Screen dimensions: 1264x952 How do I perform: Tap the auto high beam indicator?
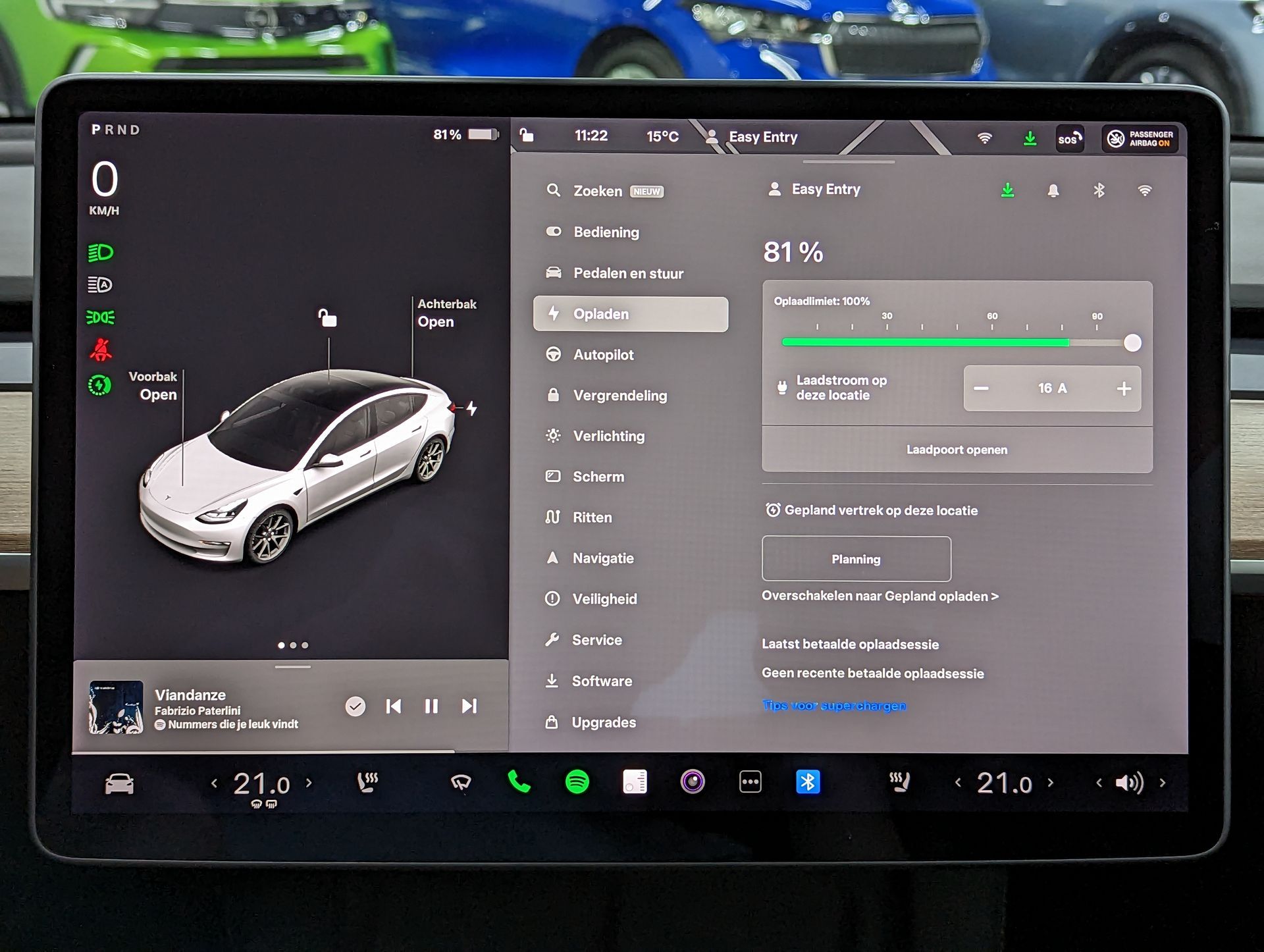coord(100,285)
